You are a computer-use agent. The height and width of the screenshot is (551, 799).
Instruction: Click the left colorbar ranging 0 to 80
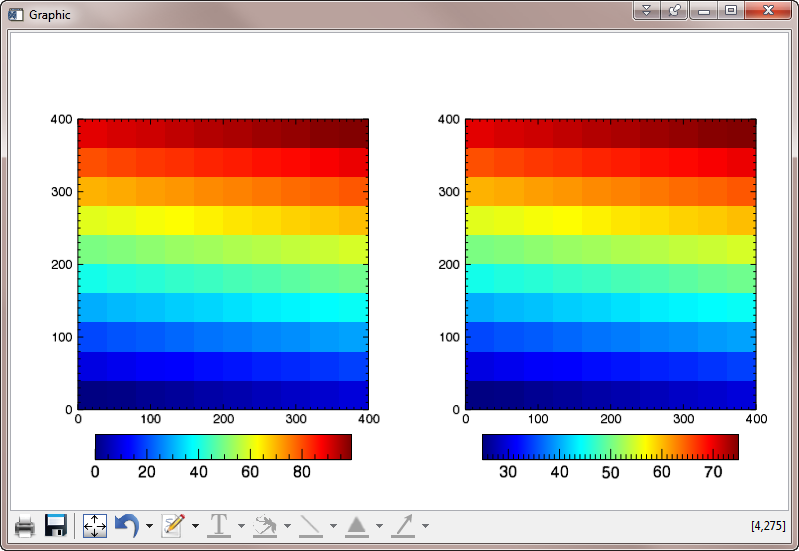point(223,446)
